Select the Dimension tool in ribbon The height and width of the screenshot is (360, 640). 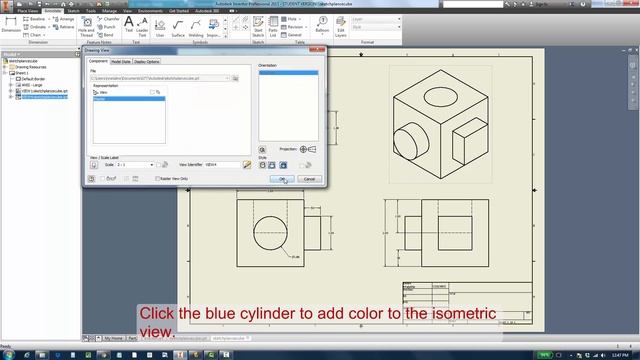pyautogui.click(x=11, y=25)
